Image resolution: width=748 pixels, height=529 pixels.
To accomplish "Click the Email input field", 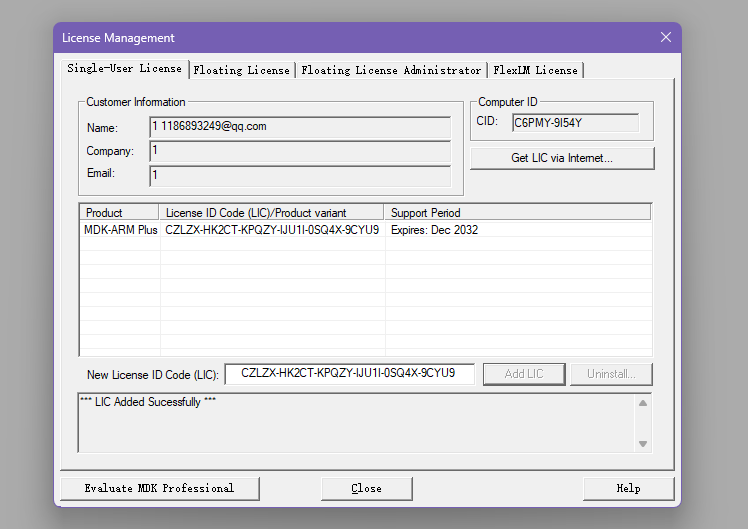I will click(x=300, y=176).
